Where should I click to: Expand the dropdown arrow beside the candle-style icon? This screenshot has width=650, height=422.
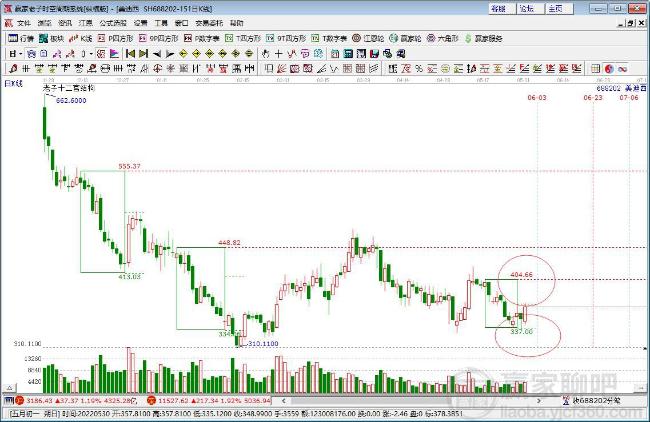pos(91,54)
